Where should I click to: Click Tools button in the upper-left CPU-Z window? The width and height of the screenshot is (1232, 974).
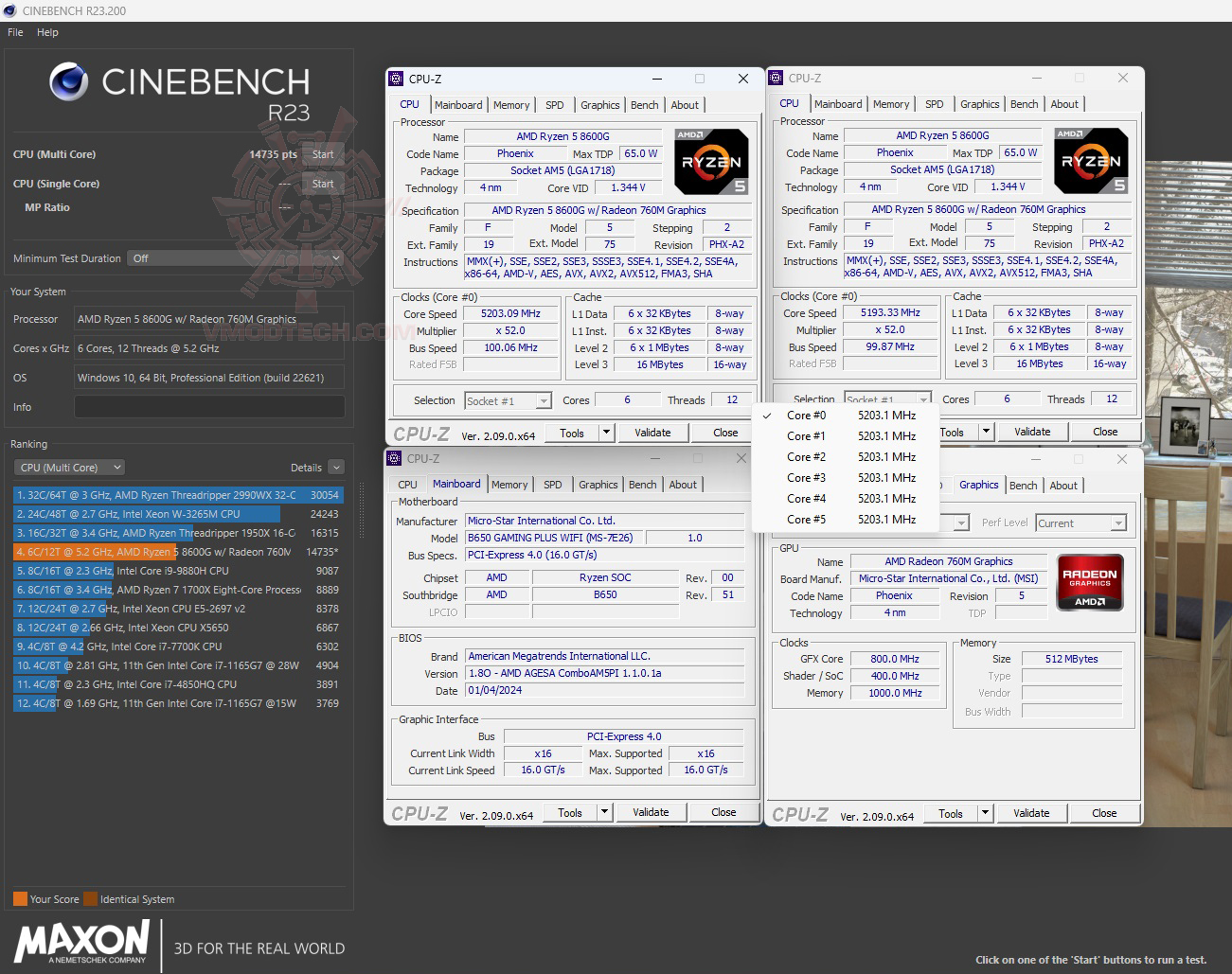point(572,433)
